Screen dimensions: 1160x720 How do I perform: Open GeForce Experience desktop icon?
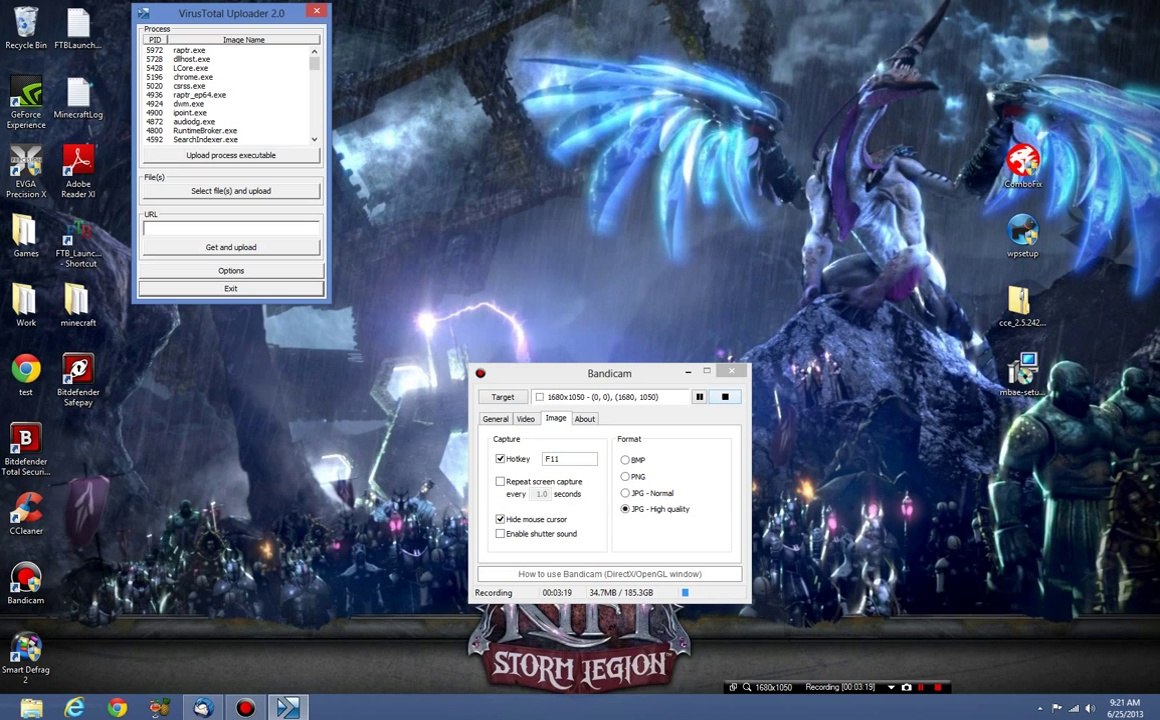26,103
